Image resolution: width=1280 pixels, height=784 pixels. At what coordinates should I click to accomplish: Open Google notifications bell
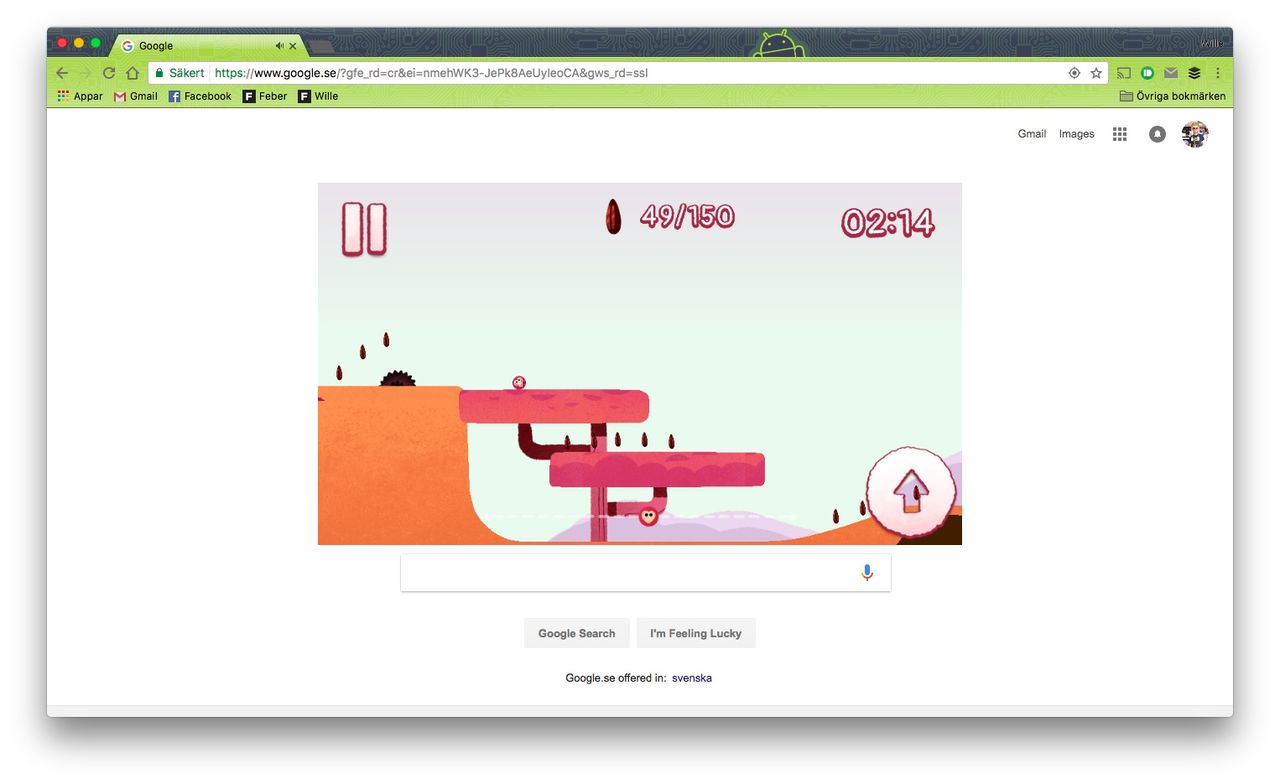(1157, 134)
